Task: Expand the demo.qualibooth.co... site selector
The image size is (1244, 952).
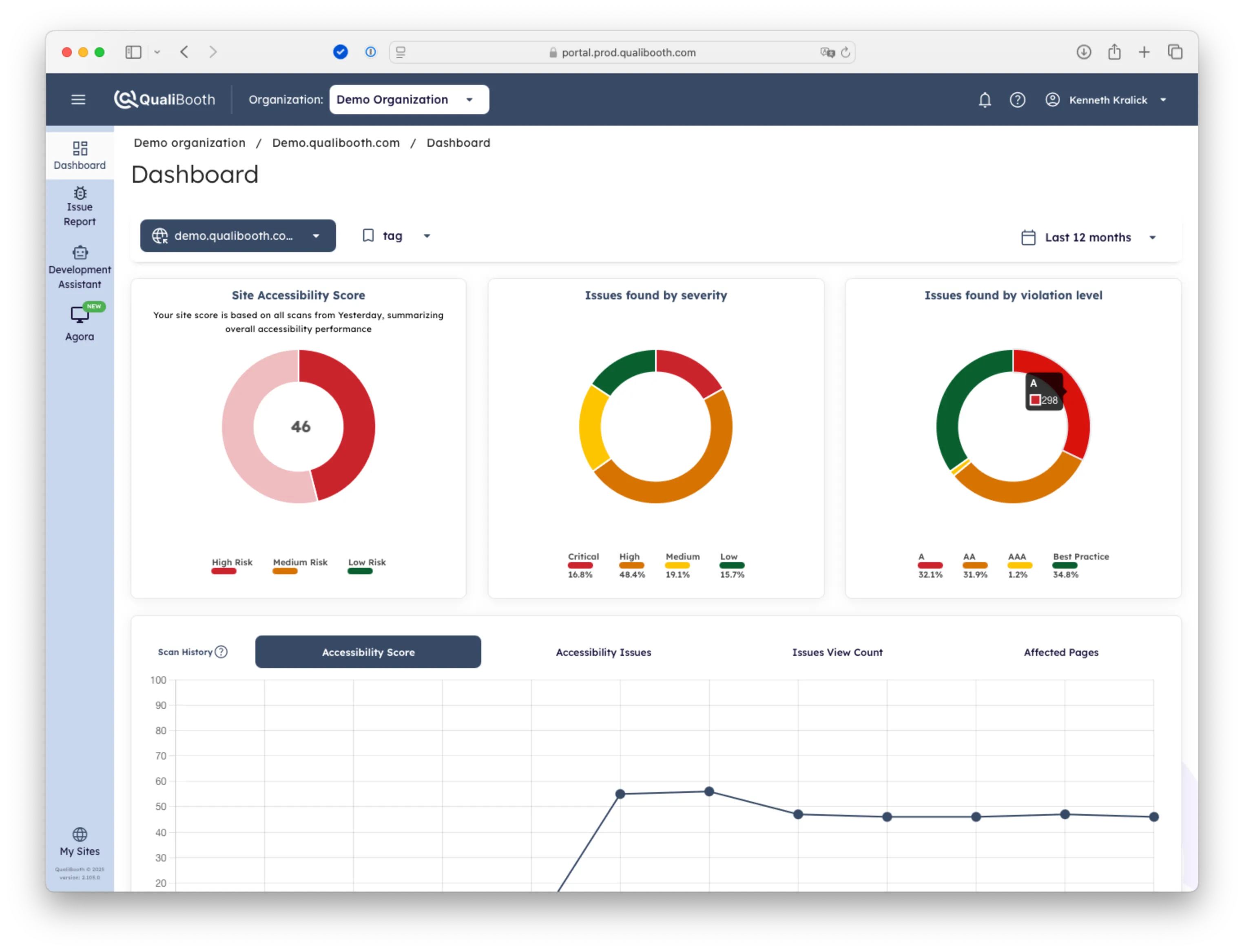Action: [x=238, y=236]
